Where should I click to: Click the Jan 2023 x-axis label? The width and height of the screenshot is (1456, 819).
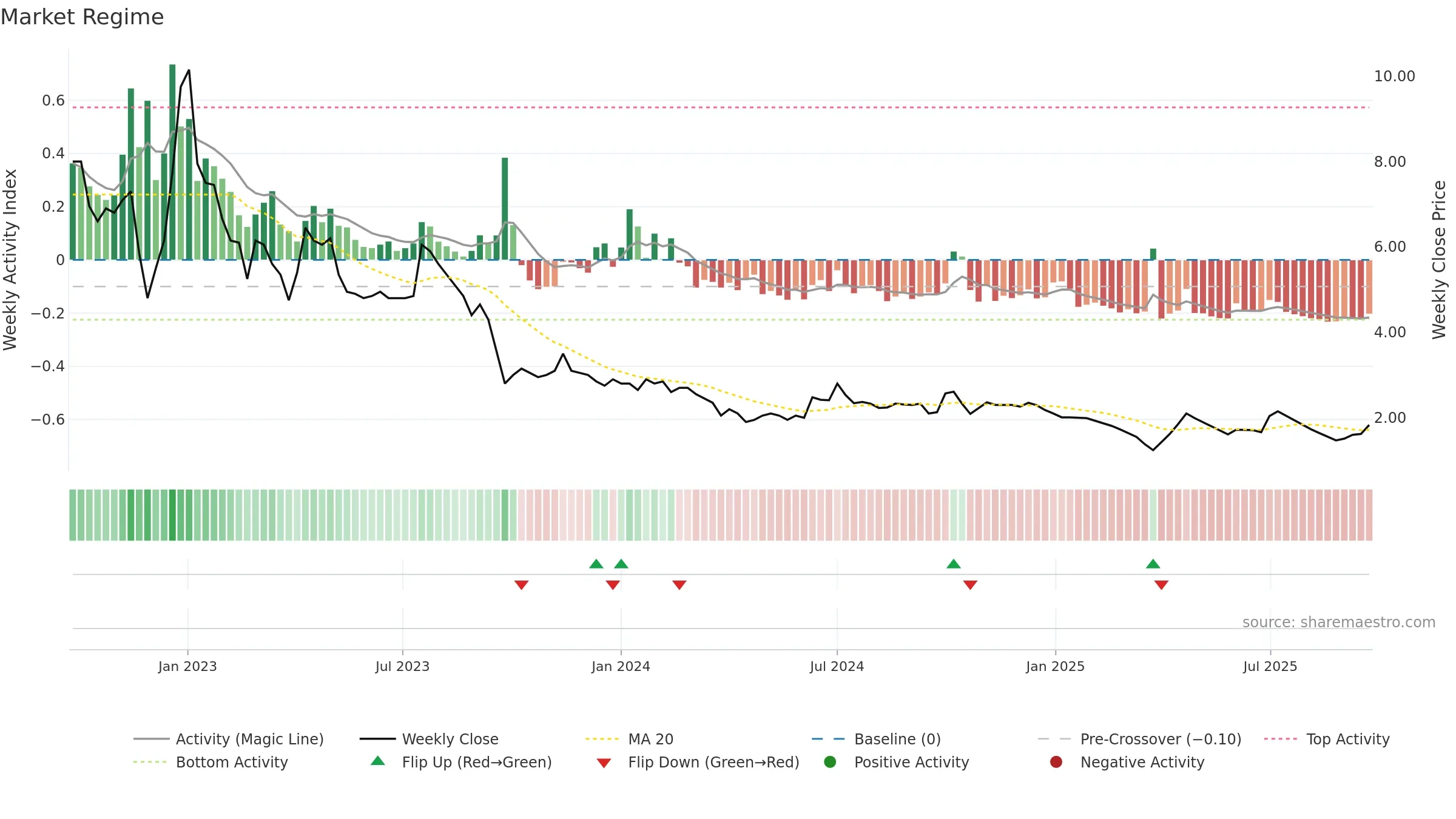tap(187, 666)
